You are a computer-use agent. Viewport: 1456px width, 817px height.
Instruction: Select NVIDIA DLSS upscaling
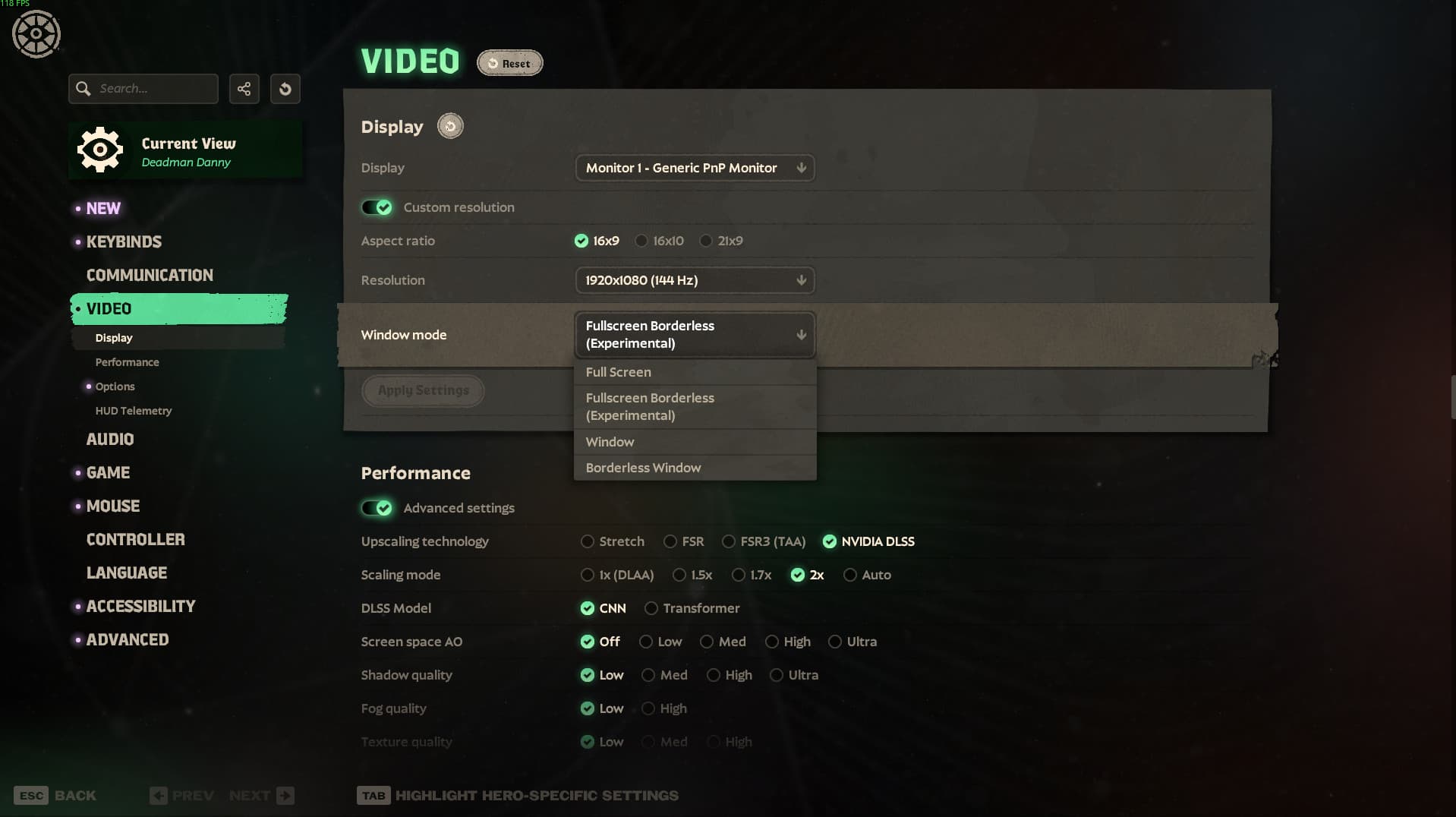point(869,541)
